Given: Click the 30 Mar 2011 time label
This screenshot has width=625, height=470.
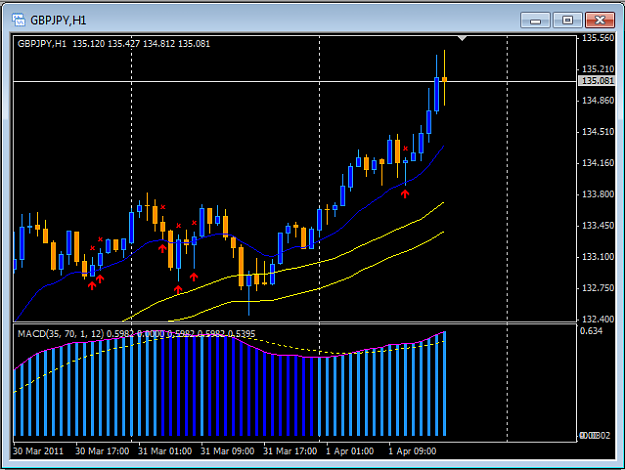Looking at the screenshot, I should pyautogui.click(x=38, y=451).
